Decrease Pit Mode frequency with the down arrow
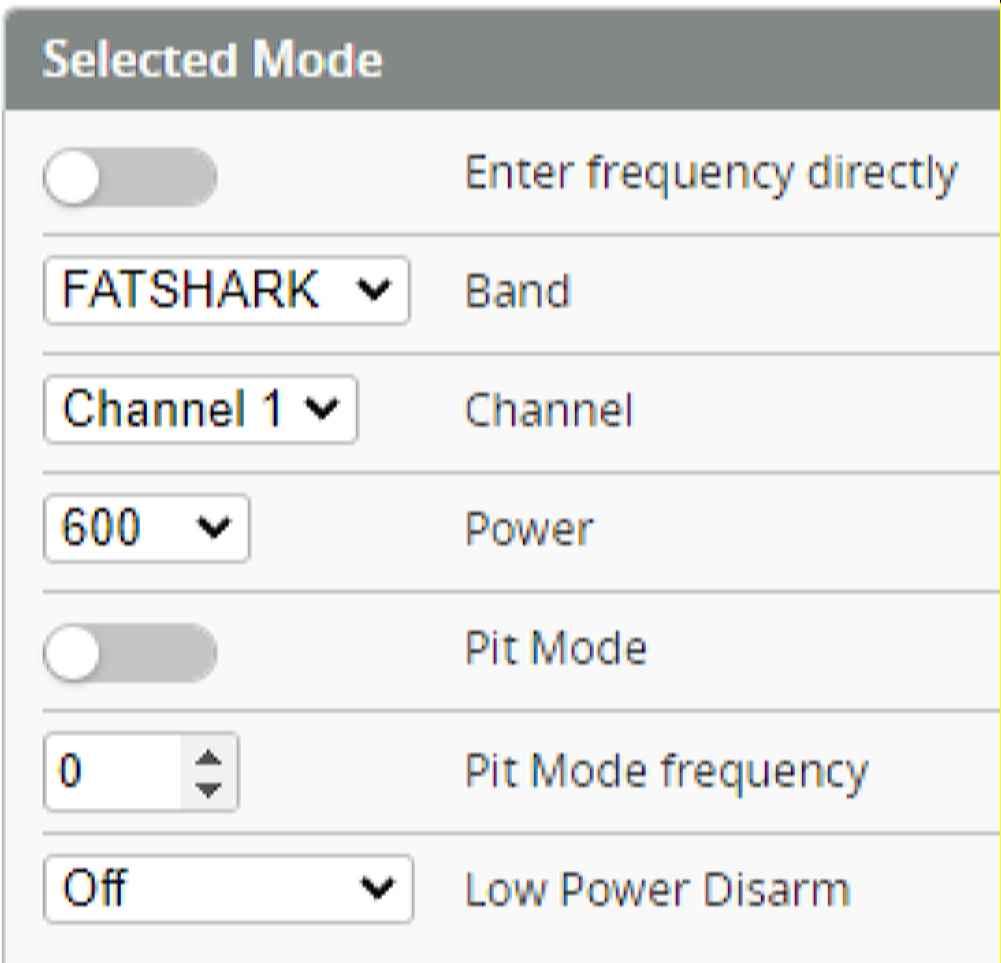The image size is (1001, 963). point(209,789)
